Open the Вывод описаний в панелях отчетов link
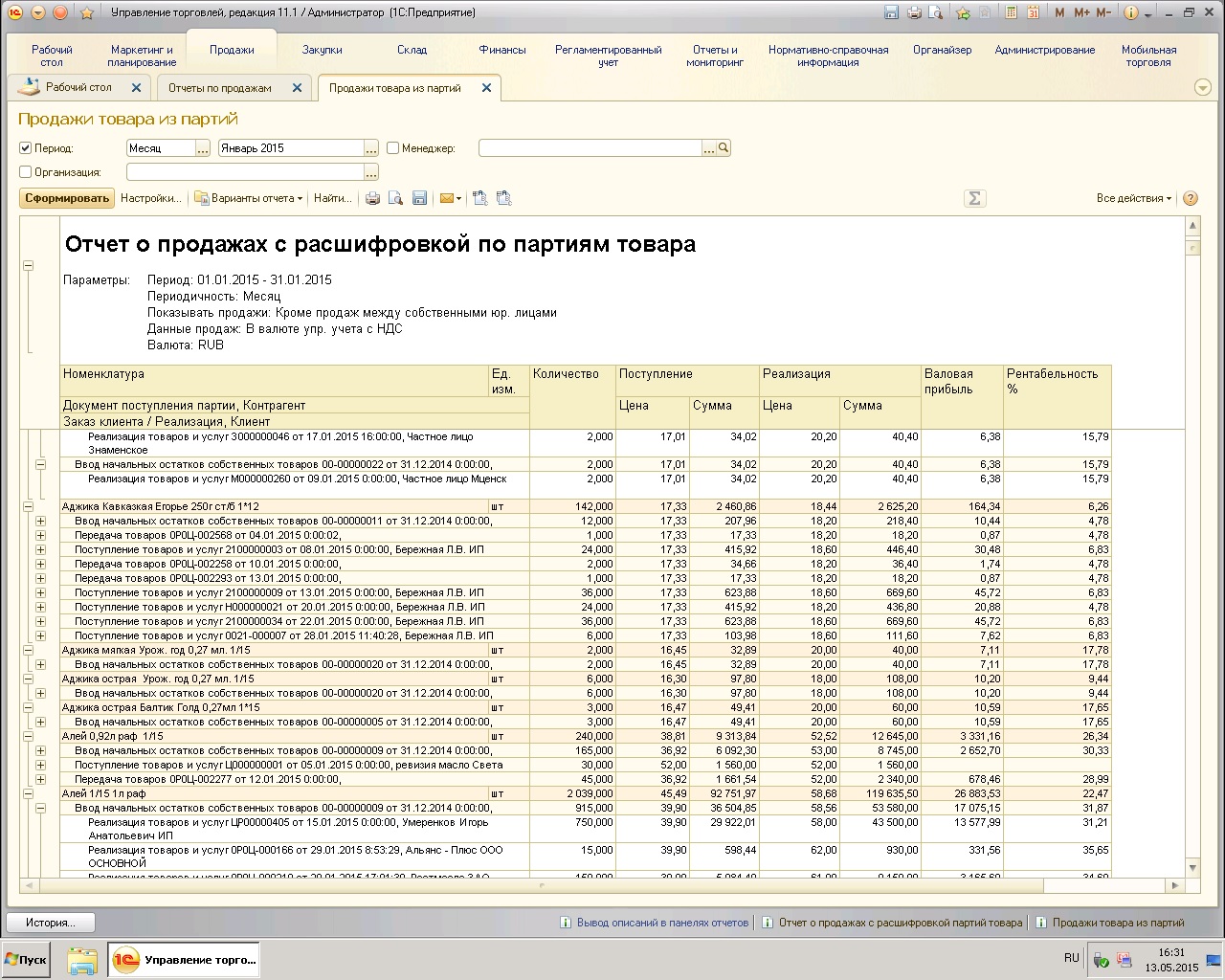 click(x=662, y=923)
